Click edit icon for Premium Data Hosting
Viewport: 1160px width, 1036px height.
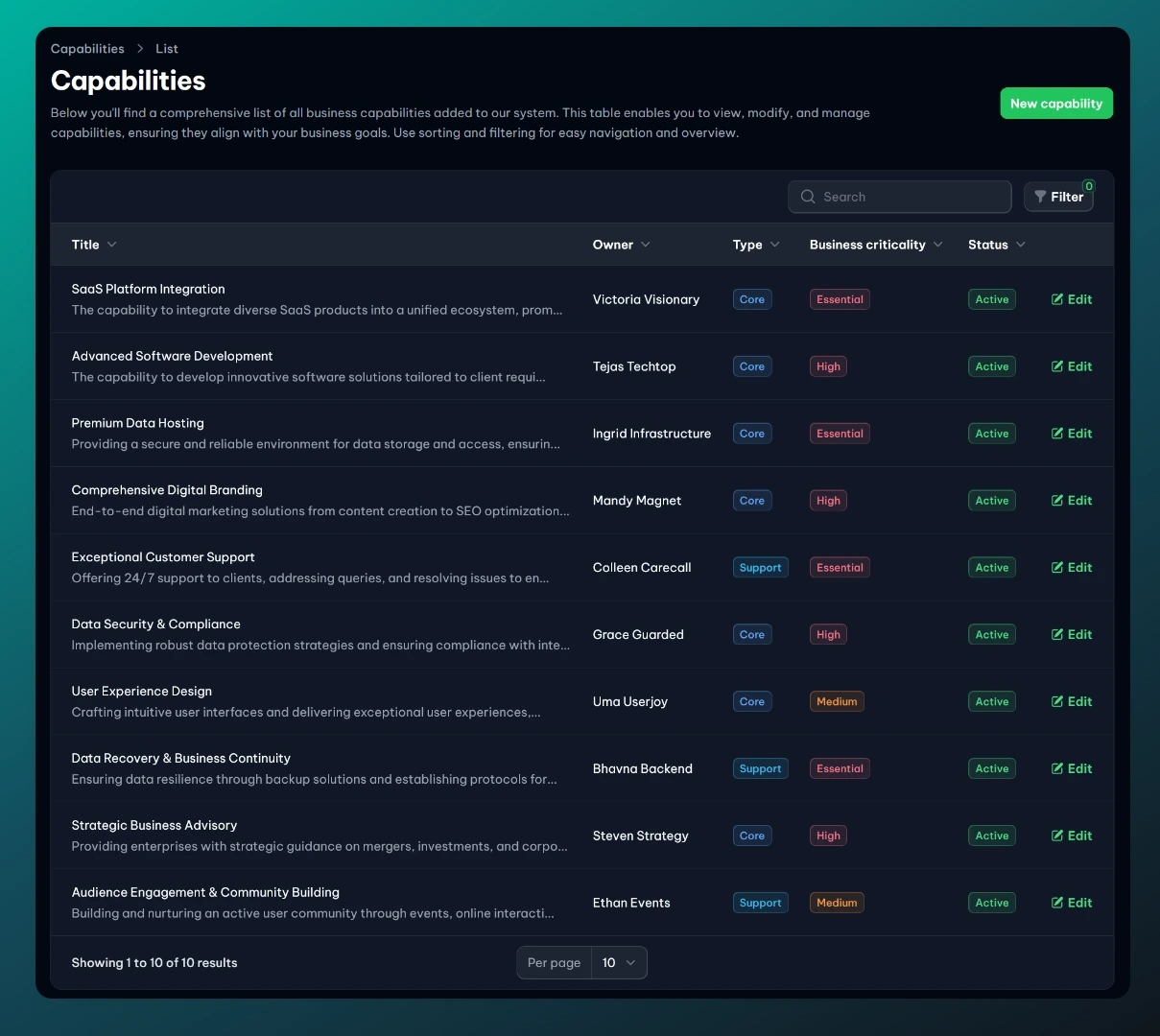click(x=1057, y=434)
